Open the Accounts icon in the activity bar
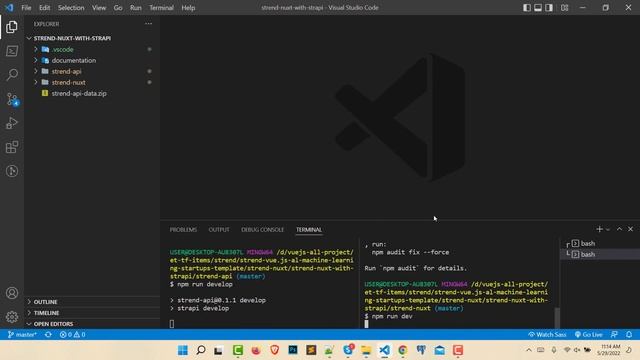This screenshot has width=640, height=360. (x=12, y=293)
